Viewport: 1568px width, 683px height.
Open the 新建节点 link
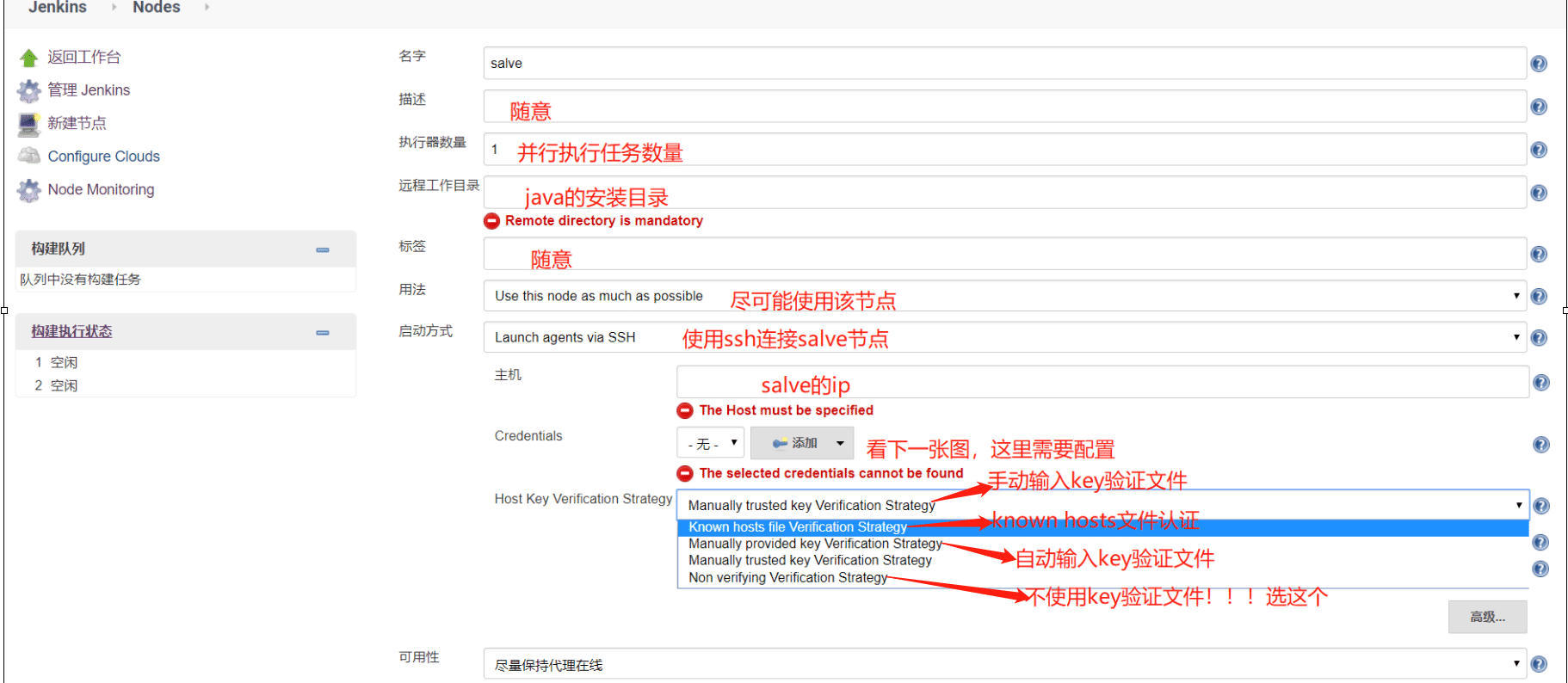point(77,124)
